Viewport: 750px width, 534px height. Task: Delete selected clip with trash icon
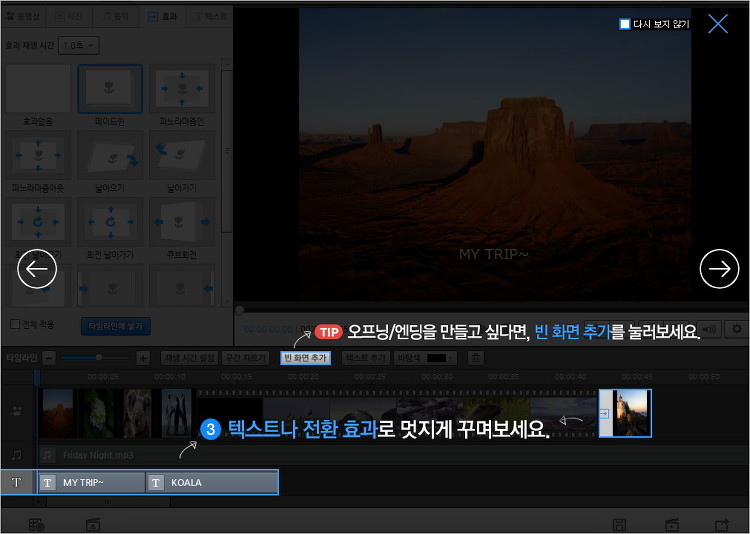(475, 357)
